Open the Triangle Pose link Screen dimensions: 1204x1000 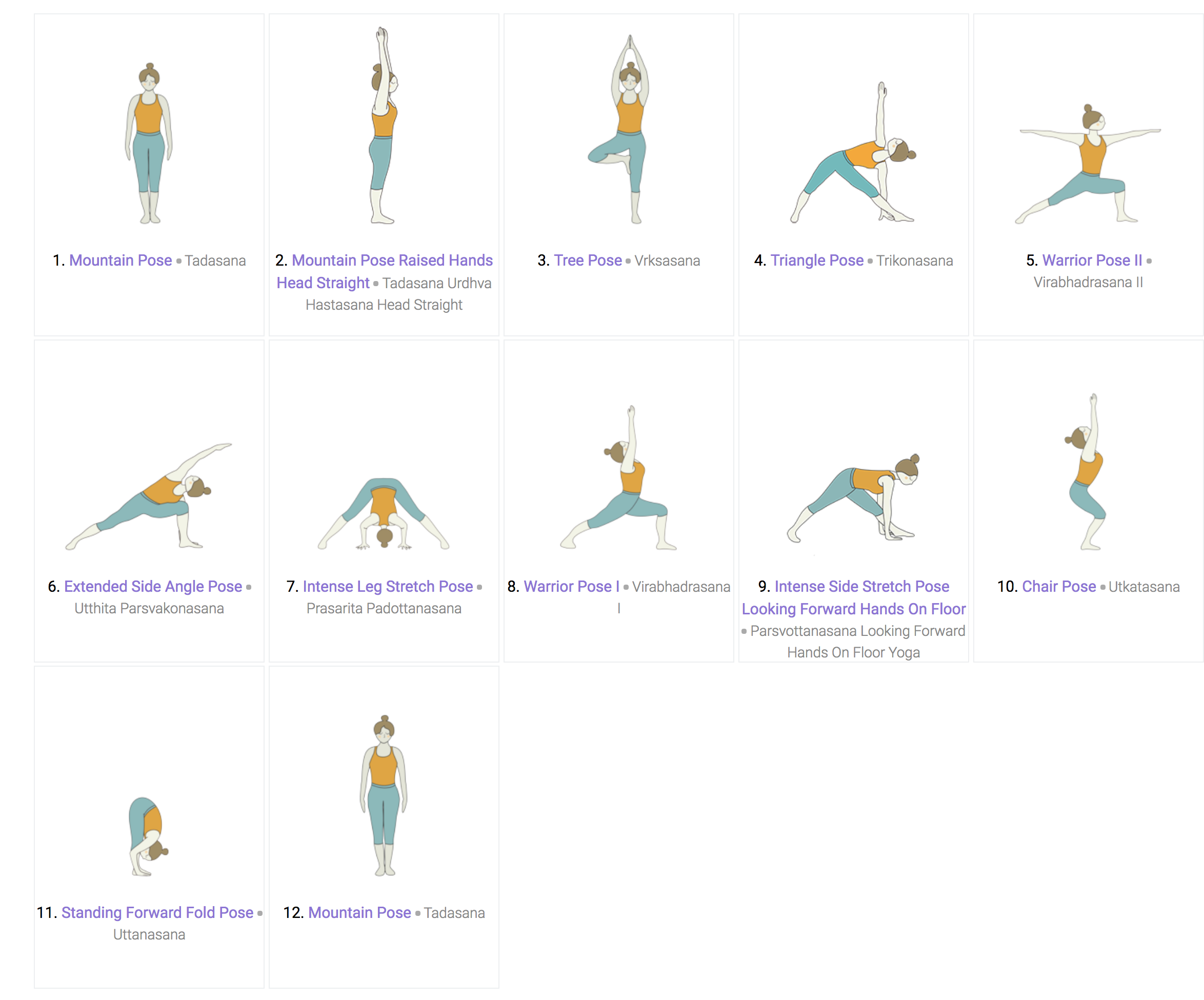[x=816, y=261]
